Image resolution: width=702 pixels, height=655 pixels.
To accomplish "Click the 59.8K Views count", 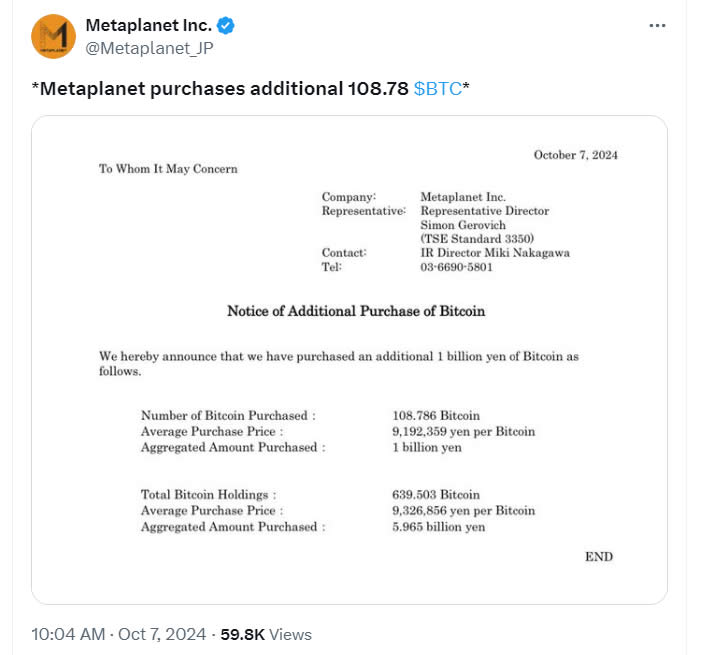I will [266, 634].
